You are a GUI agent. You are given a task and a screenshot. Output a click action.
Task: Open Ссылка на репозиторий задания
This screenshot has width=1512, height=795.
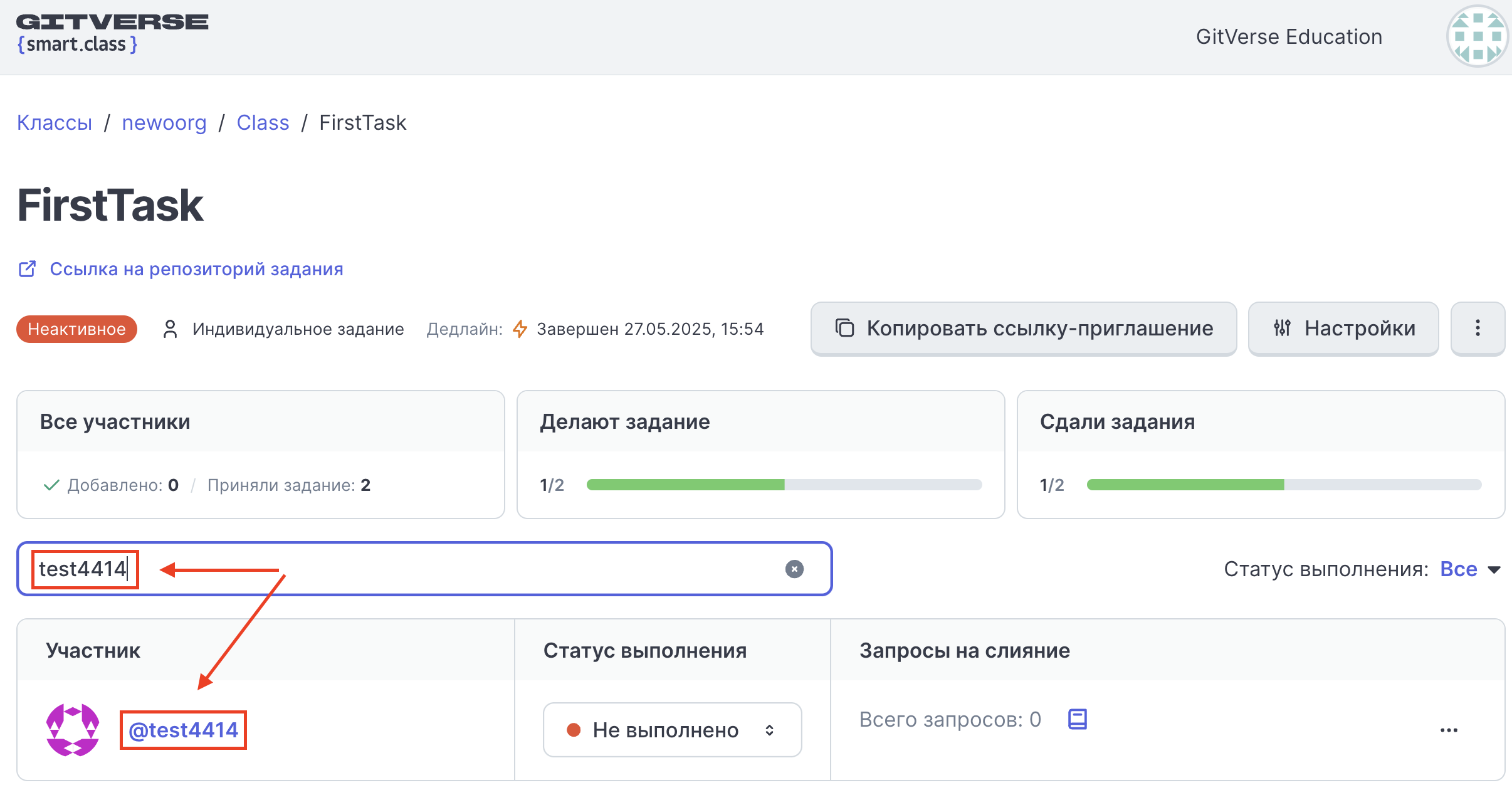pyautogui.click(x=196, y=269)
